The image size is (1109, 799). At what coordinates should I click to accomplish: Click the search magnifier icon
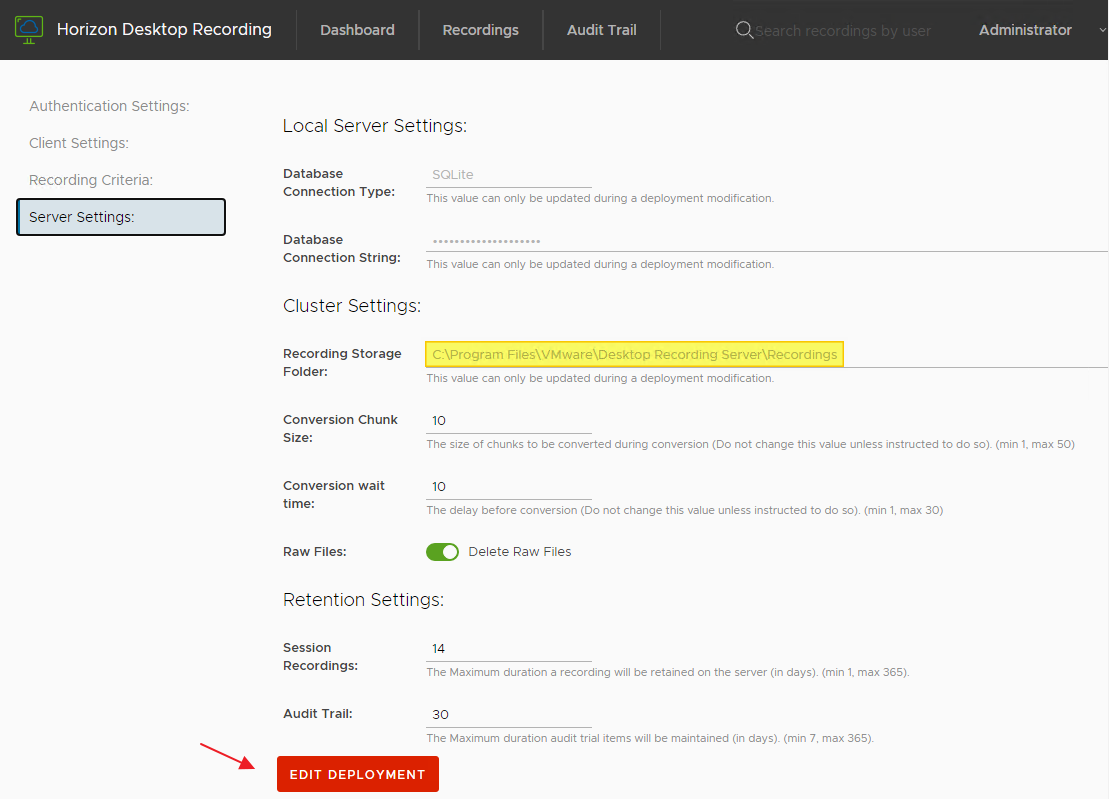pyautogui.click(x=744, y=30)
